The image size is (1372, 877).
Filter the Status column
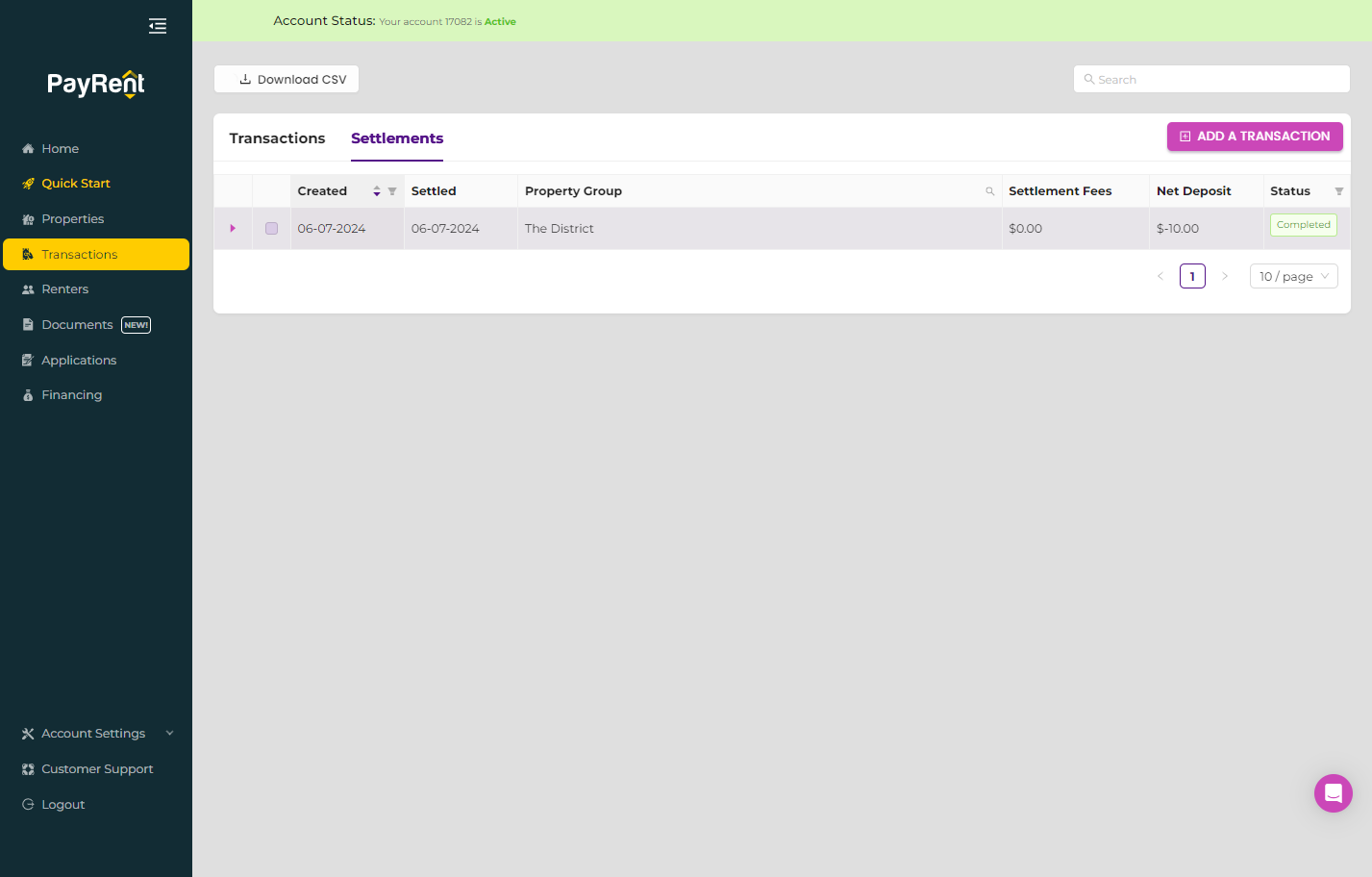click(1338, 191)
